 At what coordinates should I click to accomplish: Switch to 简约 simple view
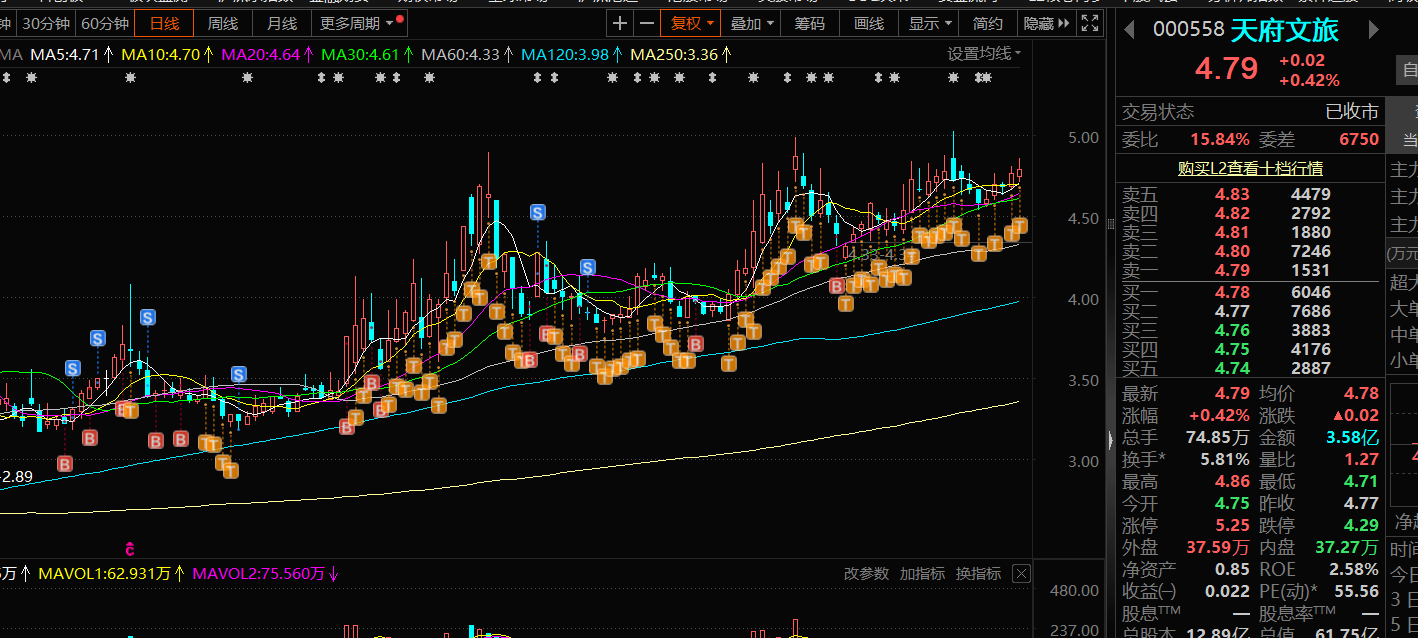[x=988, y=23]
